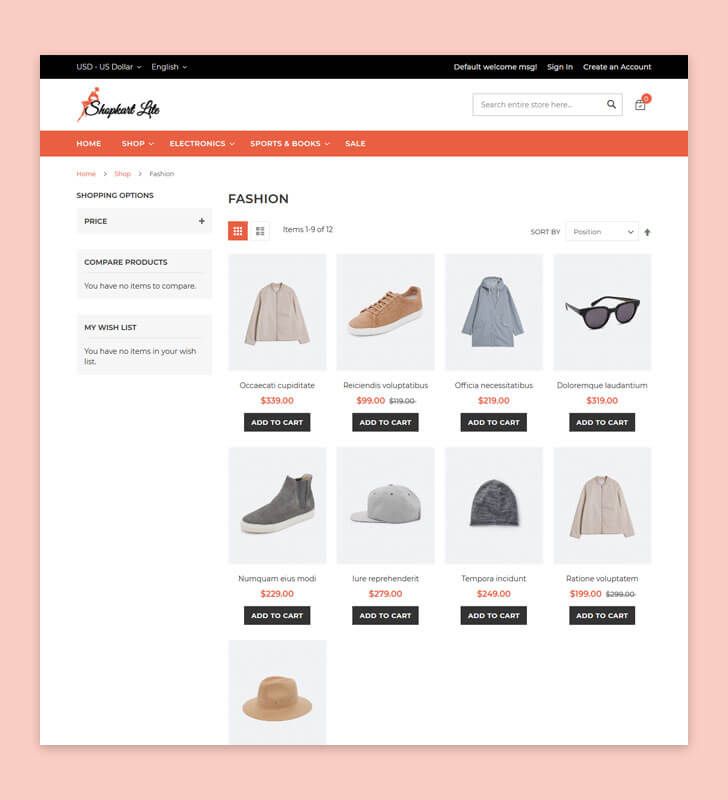Viewport: 728px width, 800px height.
Task: Go to the Sale menu item
Action: tap(355, 144)
